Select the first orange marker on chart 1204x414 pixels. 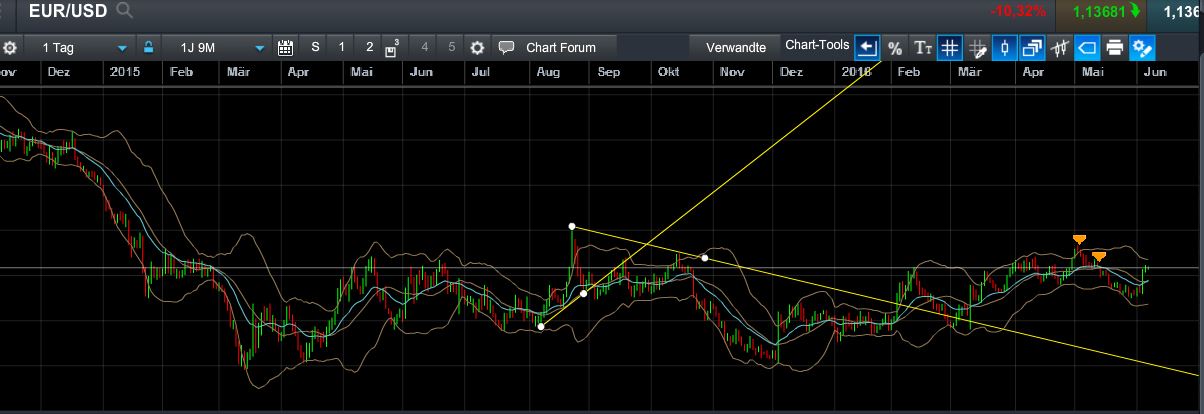click(1079, 239)
